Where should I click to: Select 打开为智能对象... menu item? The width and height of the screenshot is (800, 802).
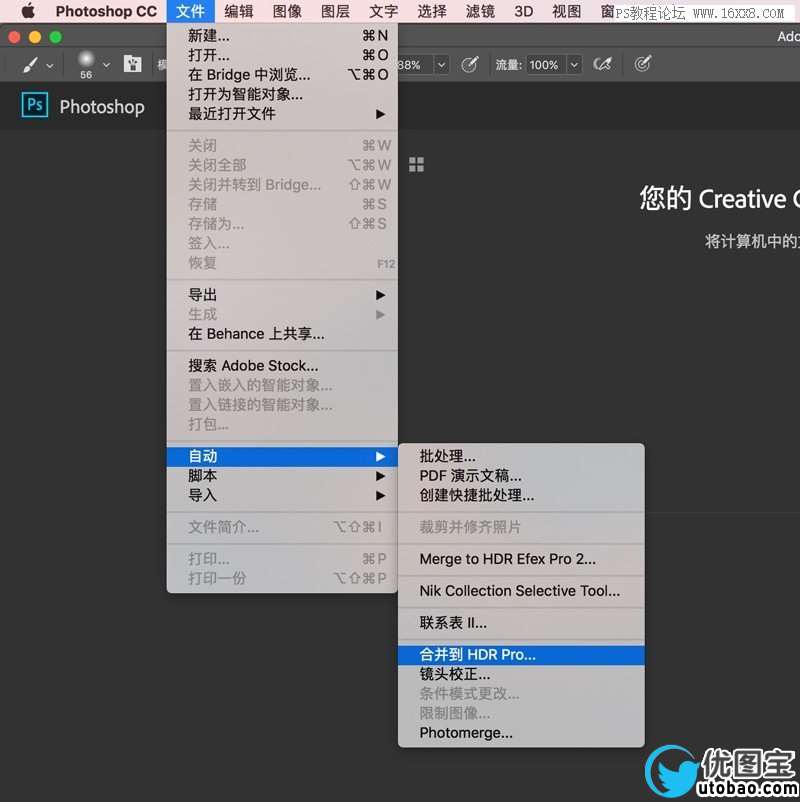282,94
